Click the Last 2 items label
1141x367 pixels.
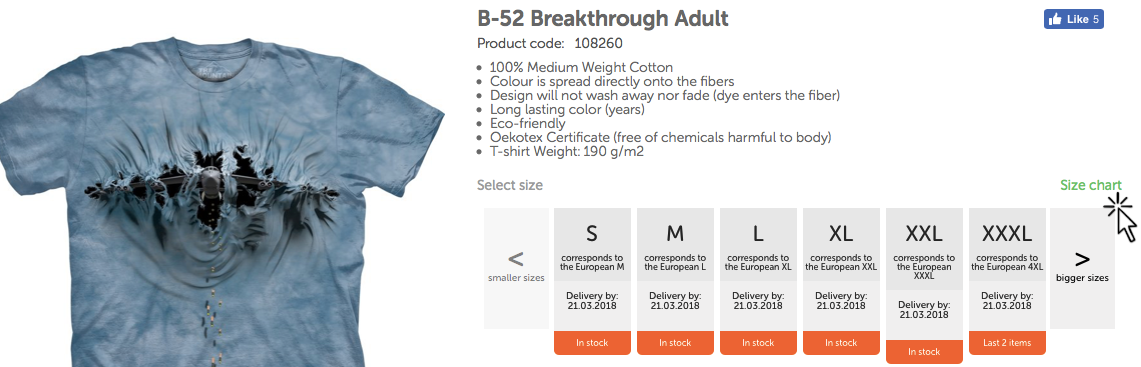click(1007, 342)
